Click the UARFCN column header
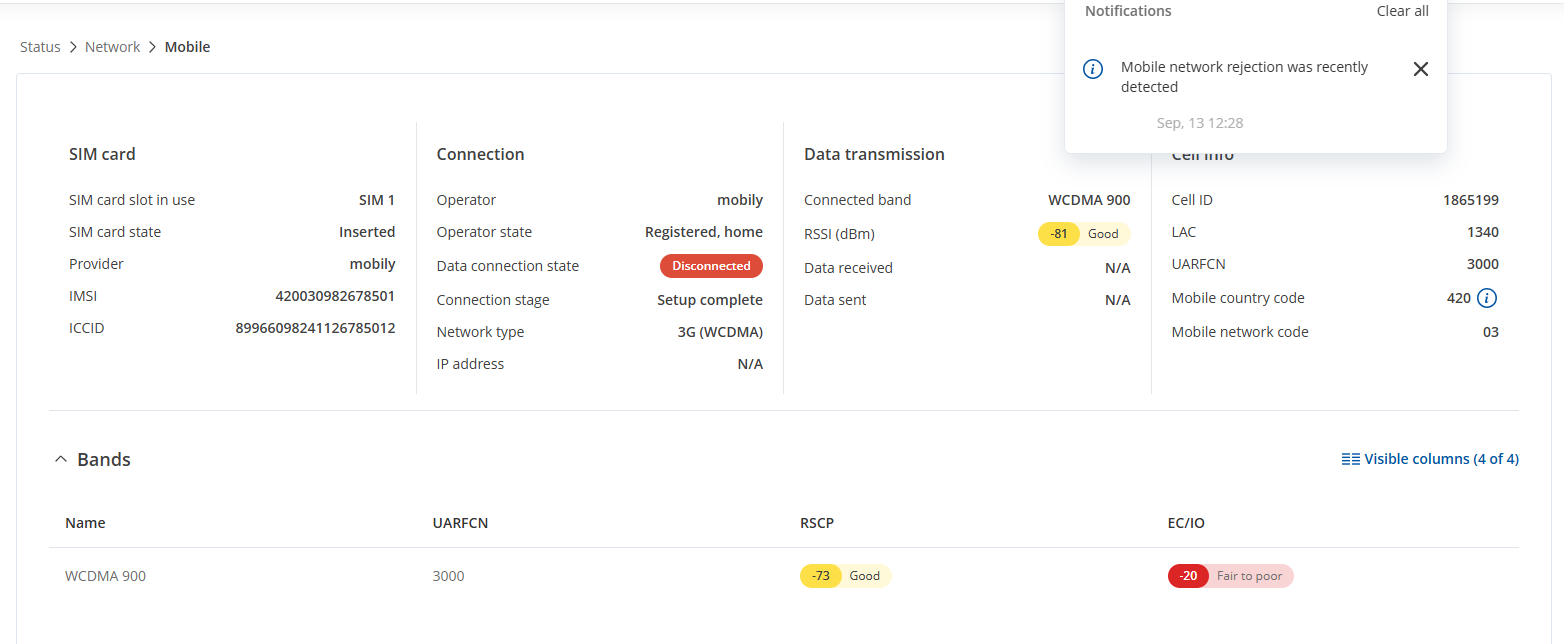This screenshot has width=1564, height=644. tap(460, 523)
